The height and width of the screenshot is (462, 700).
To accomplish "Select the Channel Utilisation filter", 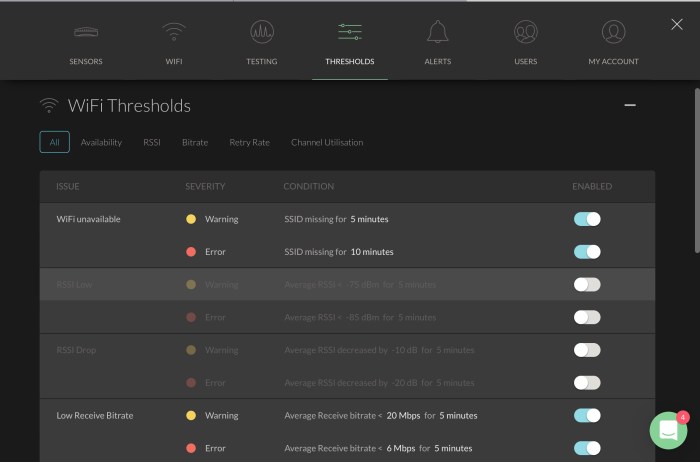I will (x=327, y=143).
